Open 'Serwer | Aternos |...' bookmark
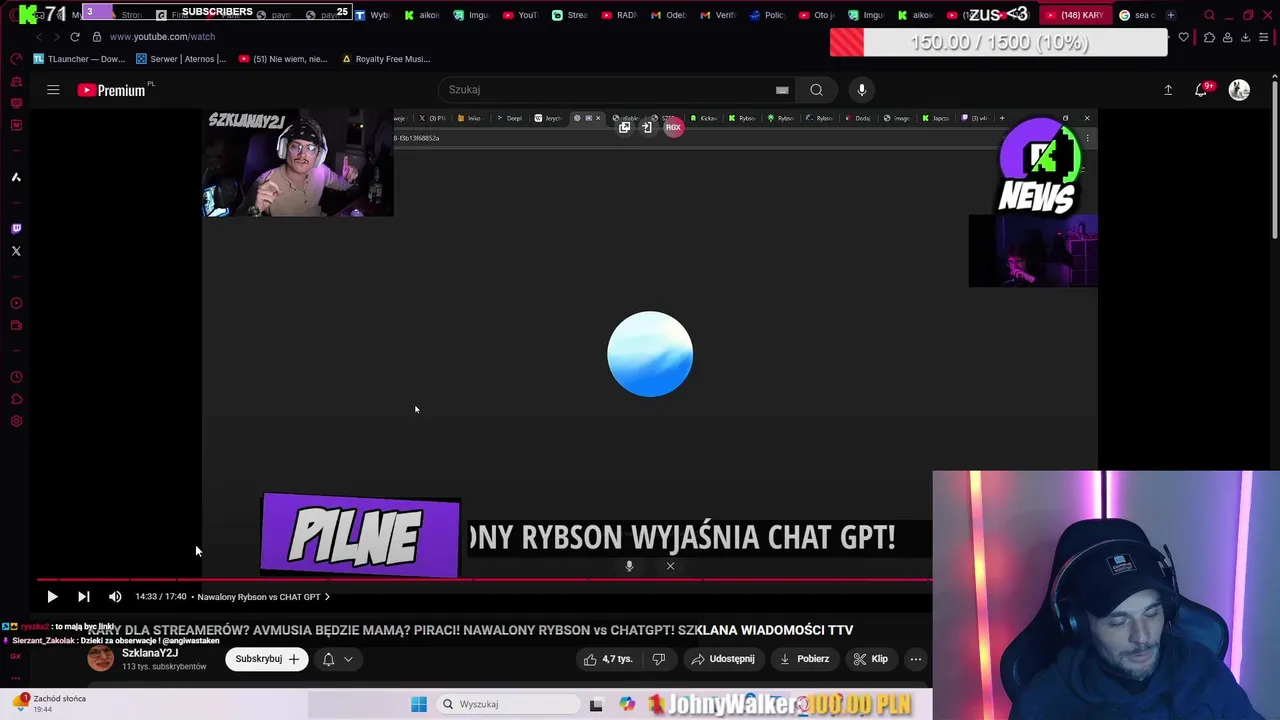The height and width of the screenshot is (720, 1280). tap(181, 59)
